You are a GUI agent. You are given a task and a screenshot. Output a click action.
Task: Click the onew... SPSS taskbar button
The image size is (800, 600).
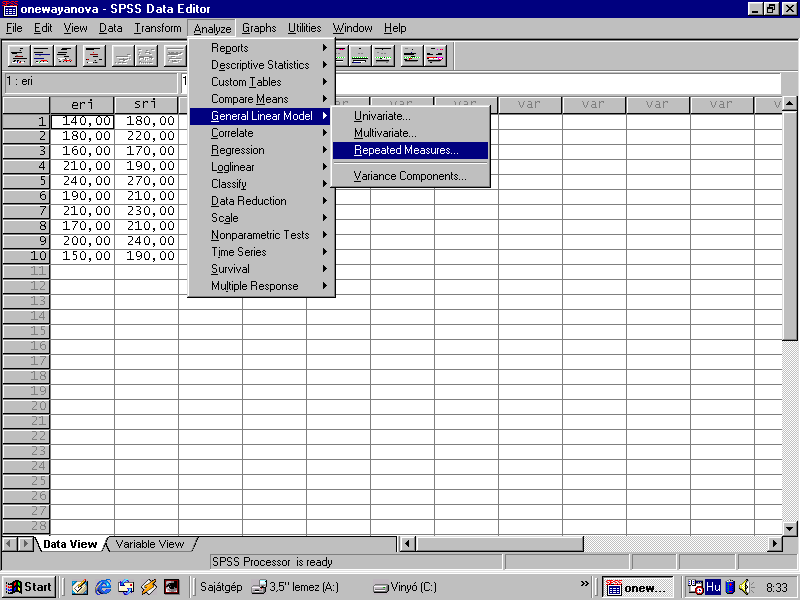pos(637,587)
